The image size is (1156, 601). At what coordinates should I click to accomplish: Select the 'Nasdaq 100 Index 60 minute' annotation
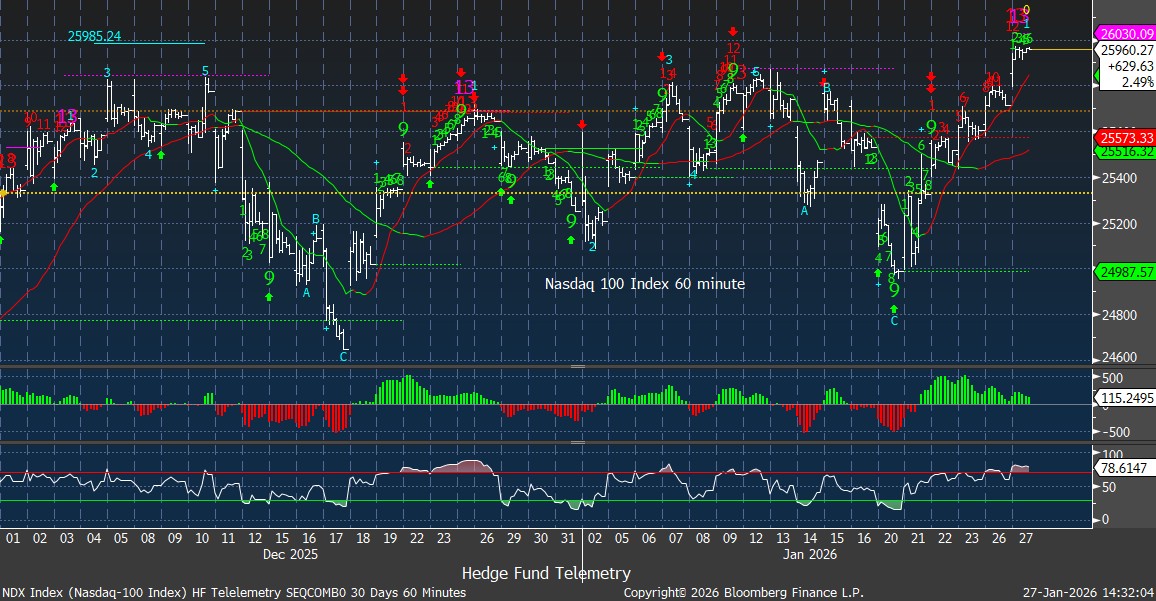[x=644, y=284]
